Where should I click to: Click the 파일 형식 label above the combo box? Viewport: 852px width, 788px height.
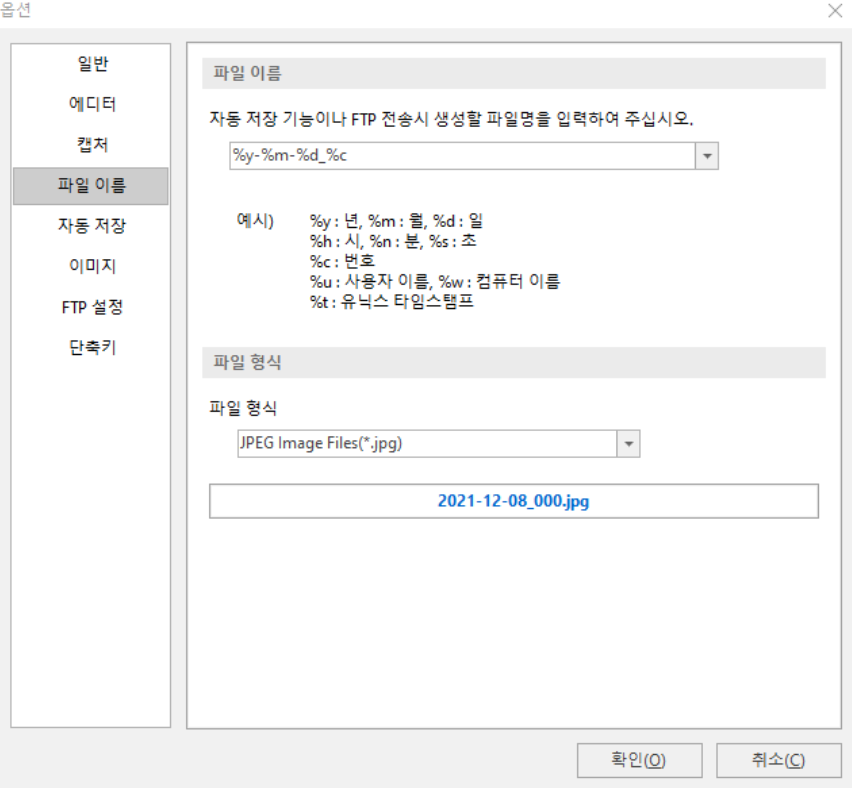point(243,408)
